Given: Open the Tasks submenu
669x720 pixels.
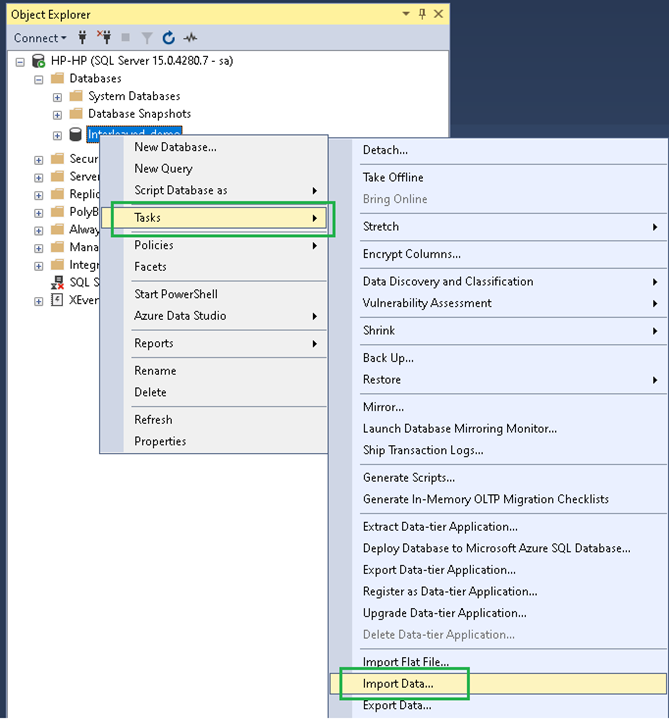Looking at the screenshot, I should 214,218.
